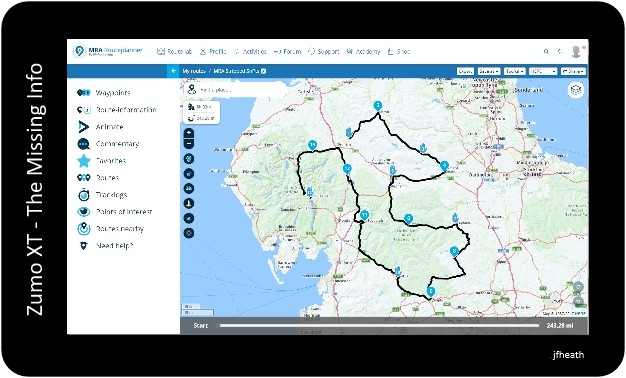Image resolution: width=626 pixels, height=378 pixels.
Task: Click the Save button
Action: point(465,71)
